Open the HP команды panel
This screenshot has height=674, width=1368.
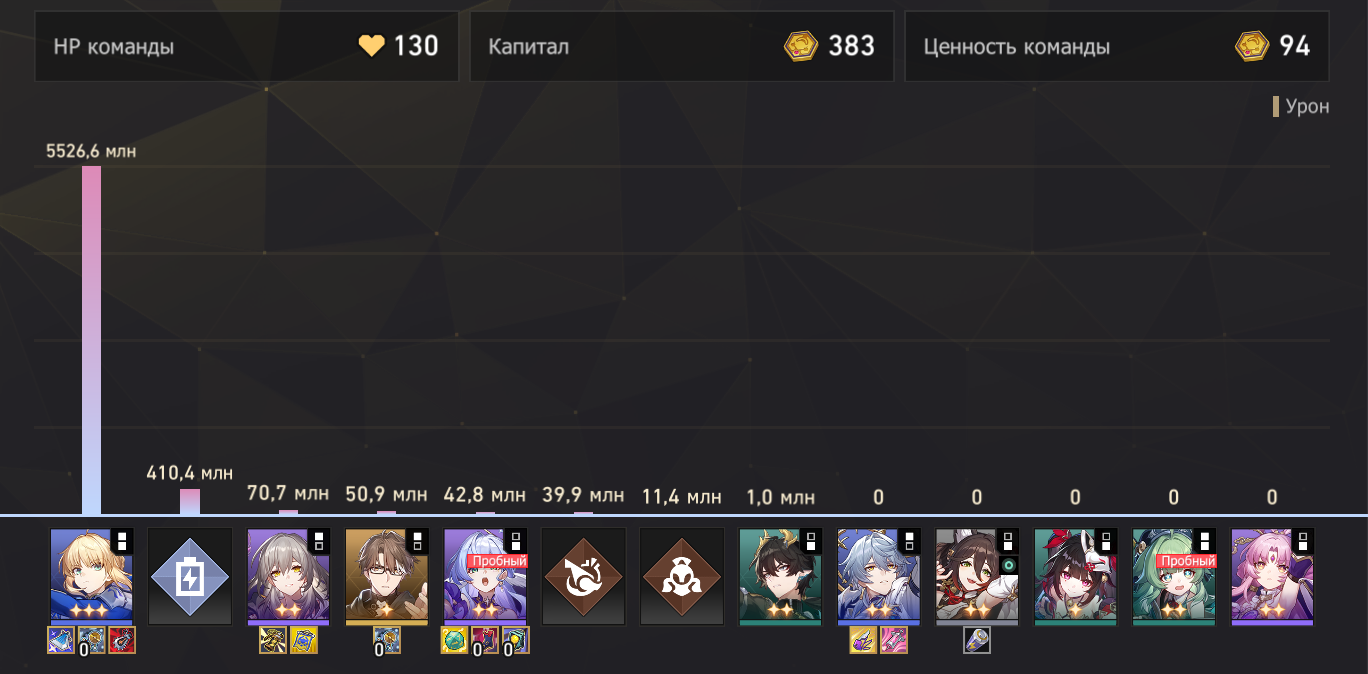tap(246, 46)
